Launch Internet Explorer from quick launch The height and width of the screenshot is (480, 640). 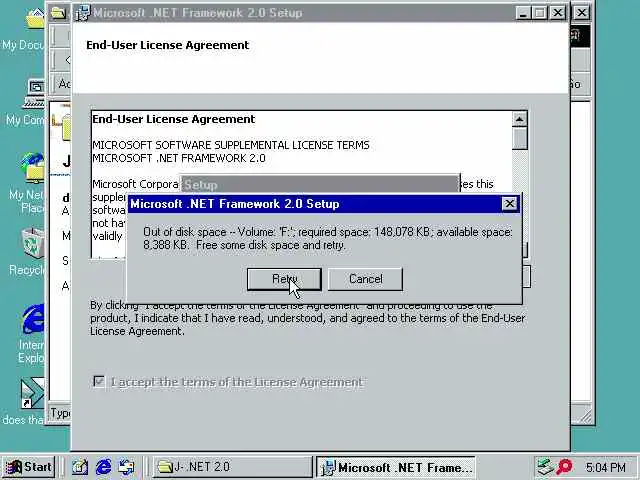click(x=103, y=467)
